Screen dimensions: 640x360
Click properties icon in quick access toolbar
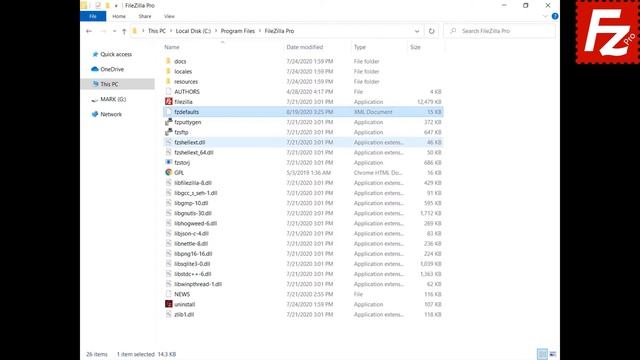(98, 5)
